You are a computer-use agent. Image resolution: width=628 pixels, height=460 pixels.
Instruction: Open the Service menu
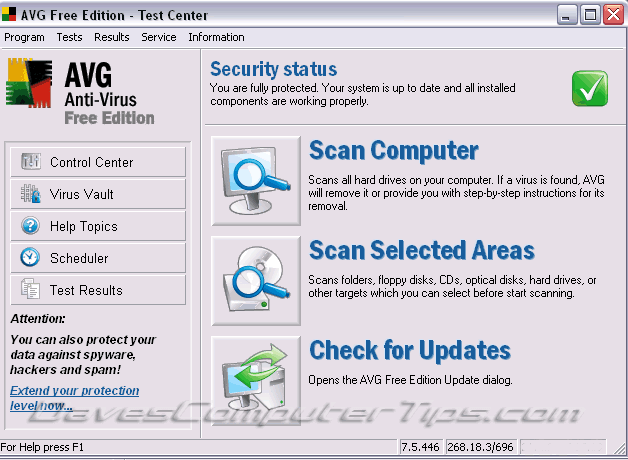(x=159, y=37)
